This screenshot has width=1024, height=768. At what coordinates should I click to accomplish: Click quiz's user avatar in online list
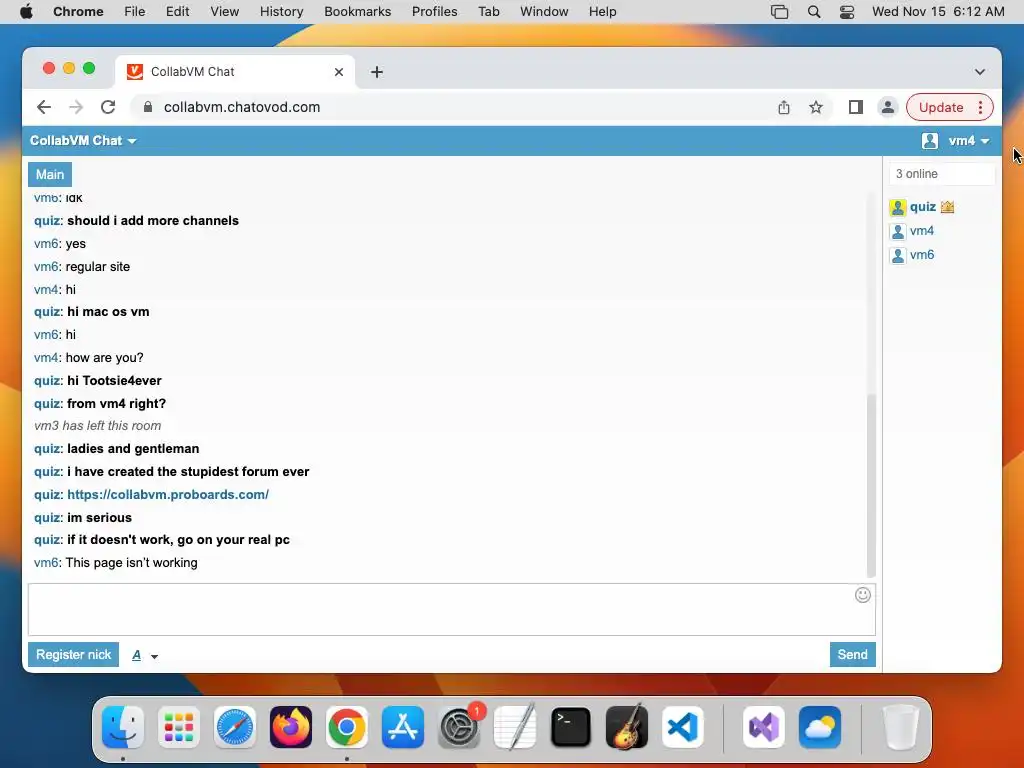tap(898, 208)
